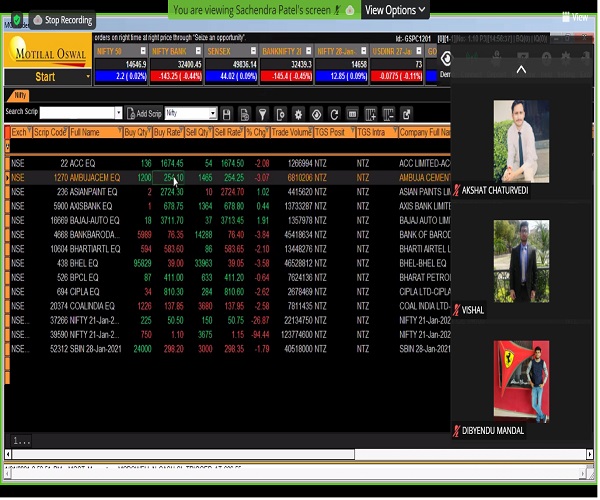Click the eye-shaped Demo icon beside the ticker tiles
This screenshot has width=600, height=500.
(x=446, y=59)
